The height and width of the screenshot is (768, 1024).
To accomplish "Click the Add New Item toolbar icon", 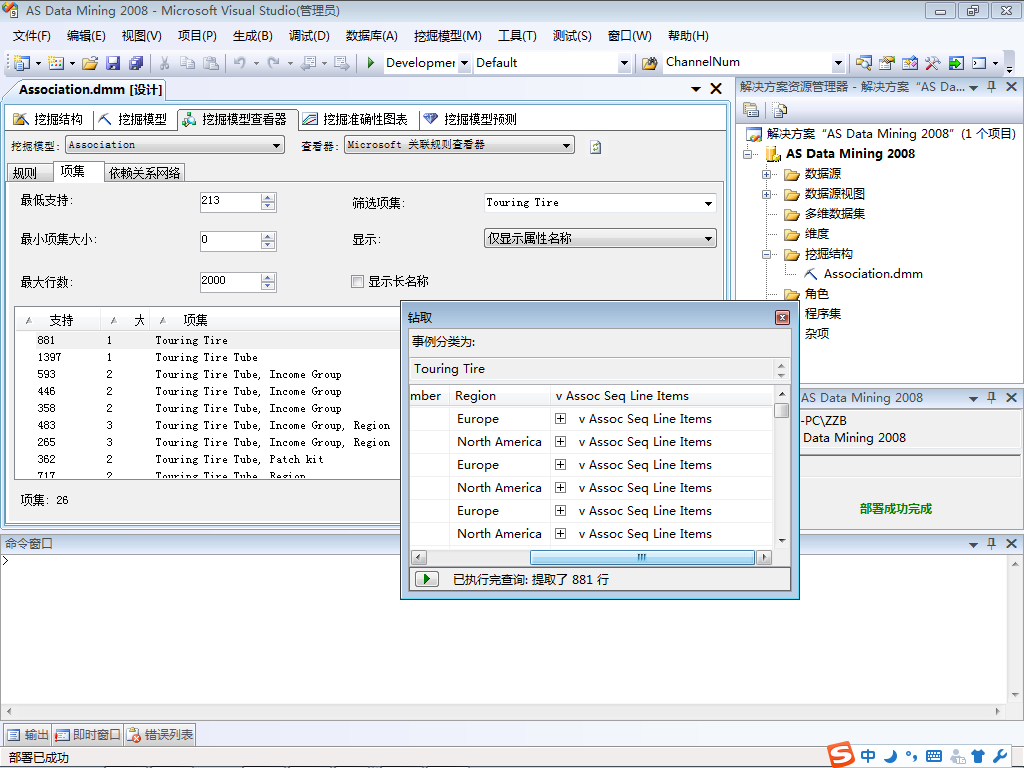I will [56, 63].
